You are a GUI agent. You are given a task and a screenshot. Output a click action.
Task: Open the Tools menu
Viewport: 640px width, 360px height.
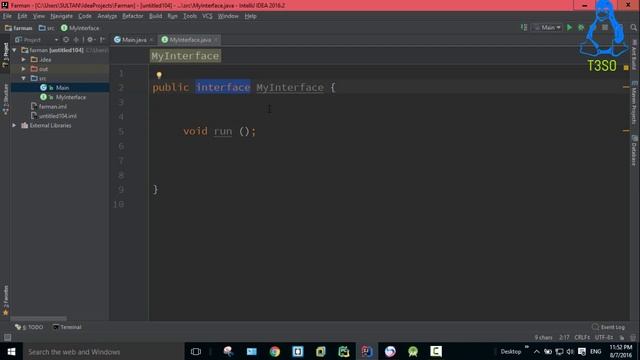pos(190,16)
